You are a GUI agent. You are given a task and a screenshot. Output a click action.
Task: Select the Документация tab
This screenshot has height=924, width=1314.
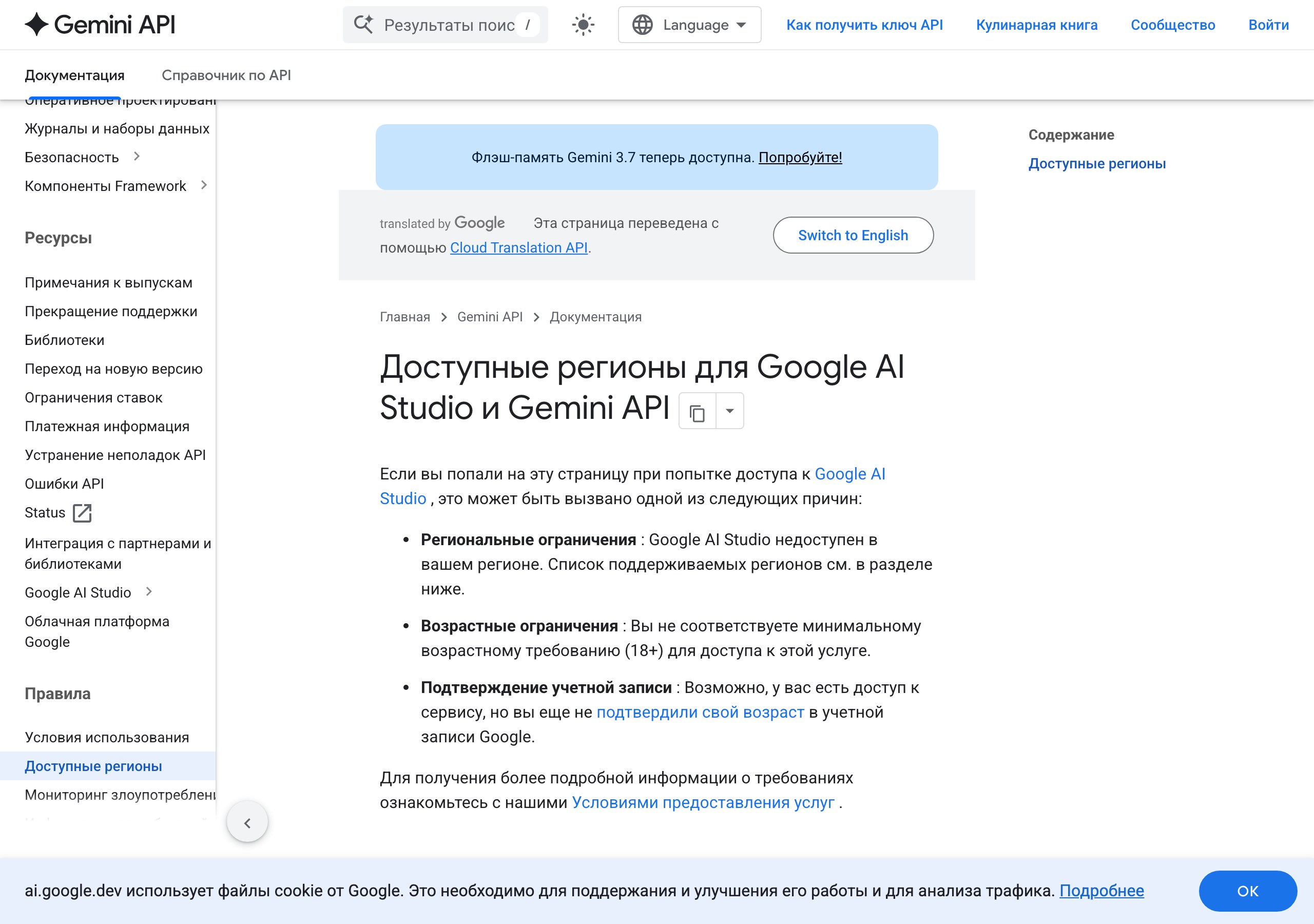pos(74,75)
